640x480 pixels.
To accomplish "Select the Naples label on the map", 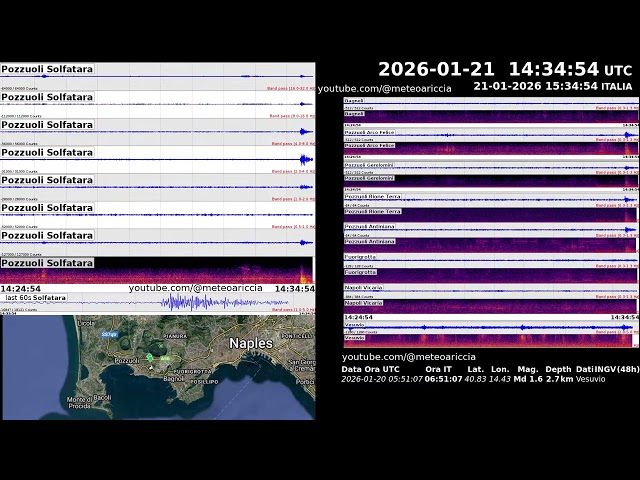I will point(250,342).
